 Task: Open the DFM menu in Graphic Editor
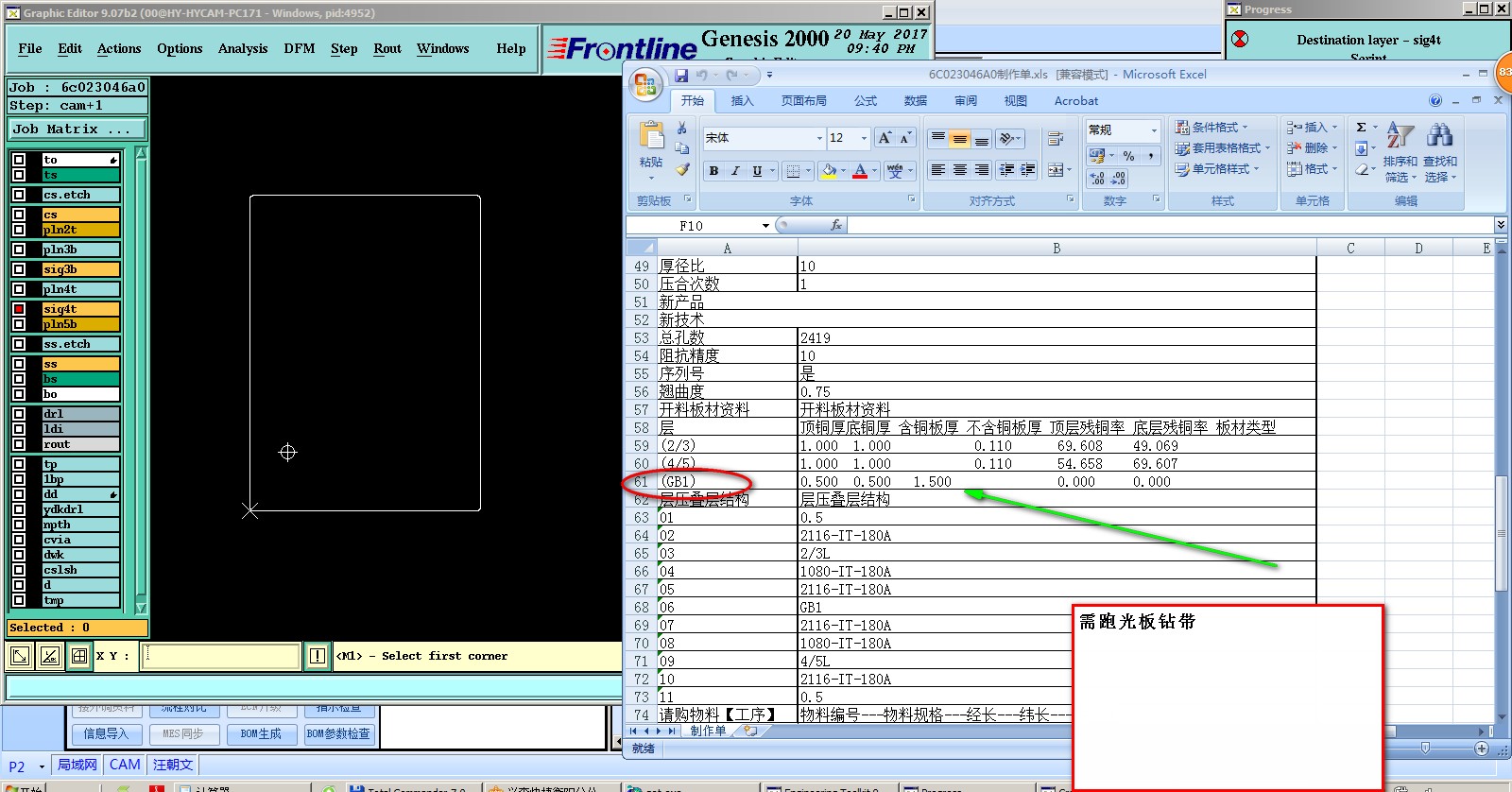point(299,48)
